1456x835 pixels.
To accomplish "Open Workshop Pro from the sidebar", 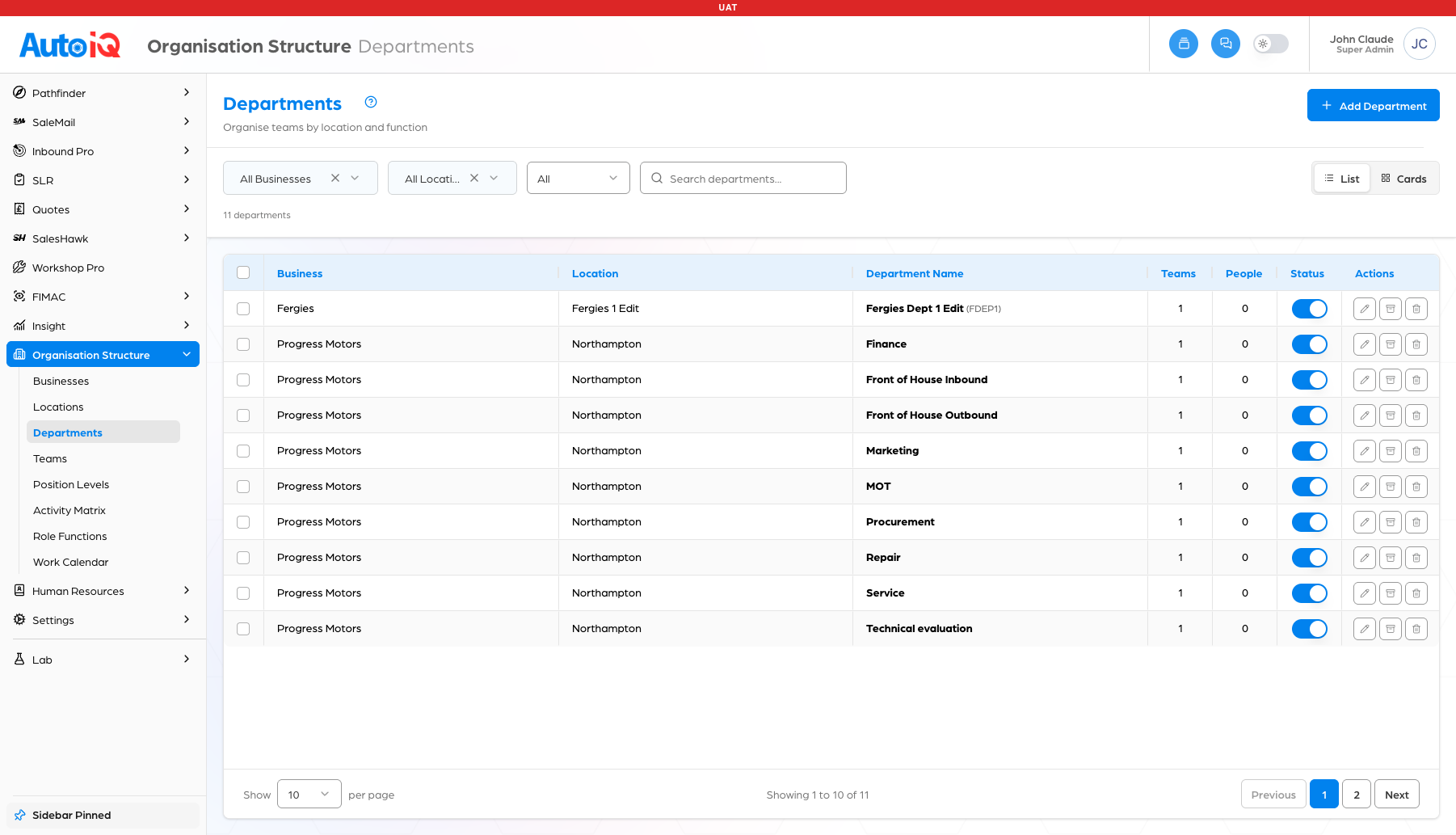I will tap(103, 268).
